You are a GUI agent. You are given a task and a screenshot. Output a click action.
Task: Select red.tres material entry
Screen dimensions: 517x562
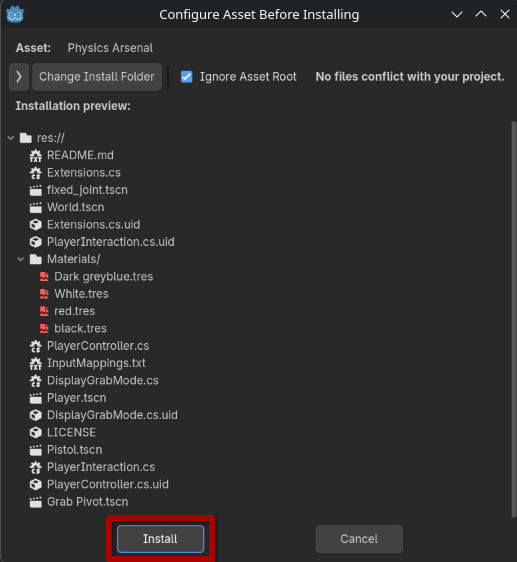point(75,311)
